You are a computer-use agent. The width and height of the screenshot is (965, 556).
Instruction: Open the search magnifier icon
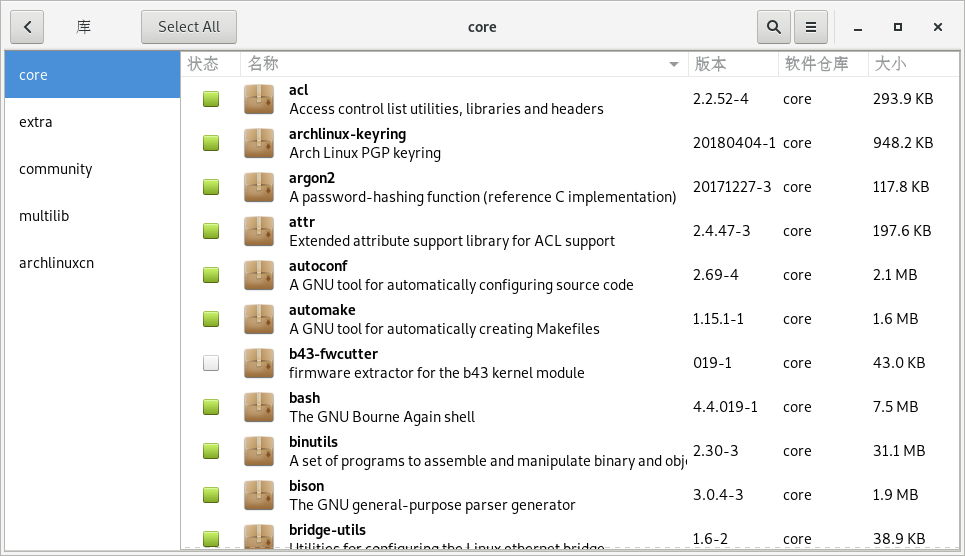[x=773, y=27]
